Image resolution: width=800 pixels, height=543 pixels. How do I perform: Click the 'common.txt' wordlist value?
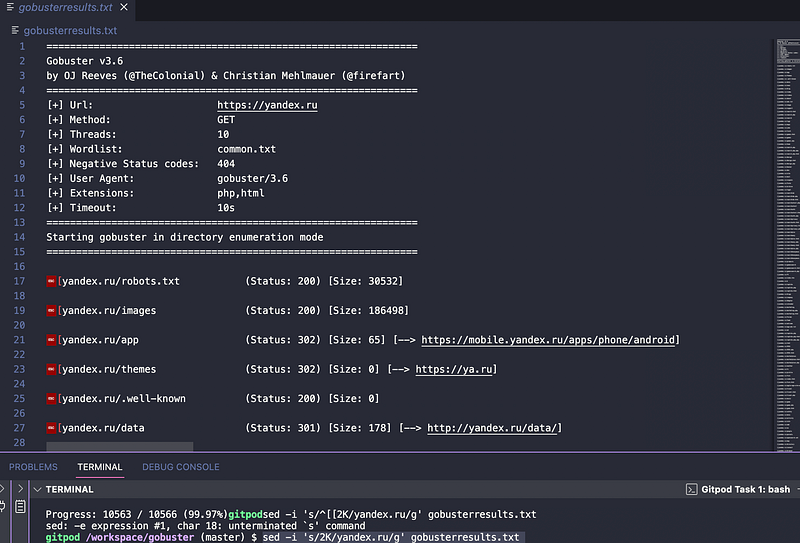(x=246, y=149)
